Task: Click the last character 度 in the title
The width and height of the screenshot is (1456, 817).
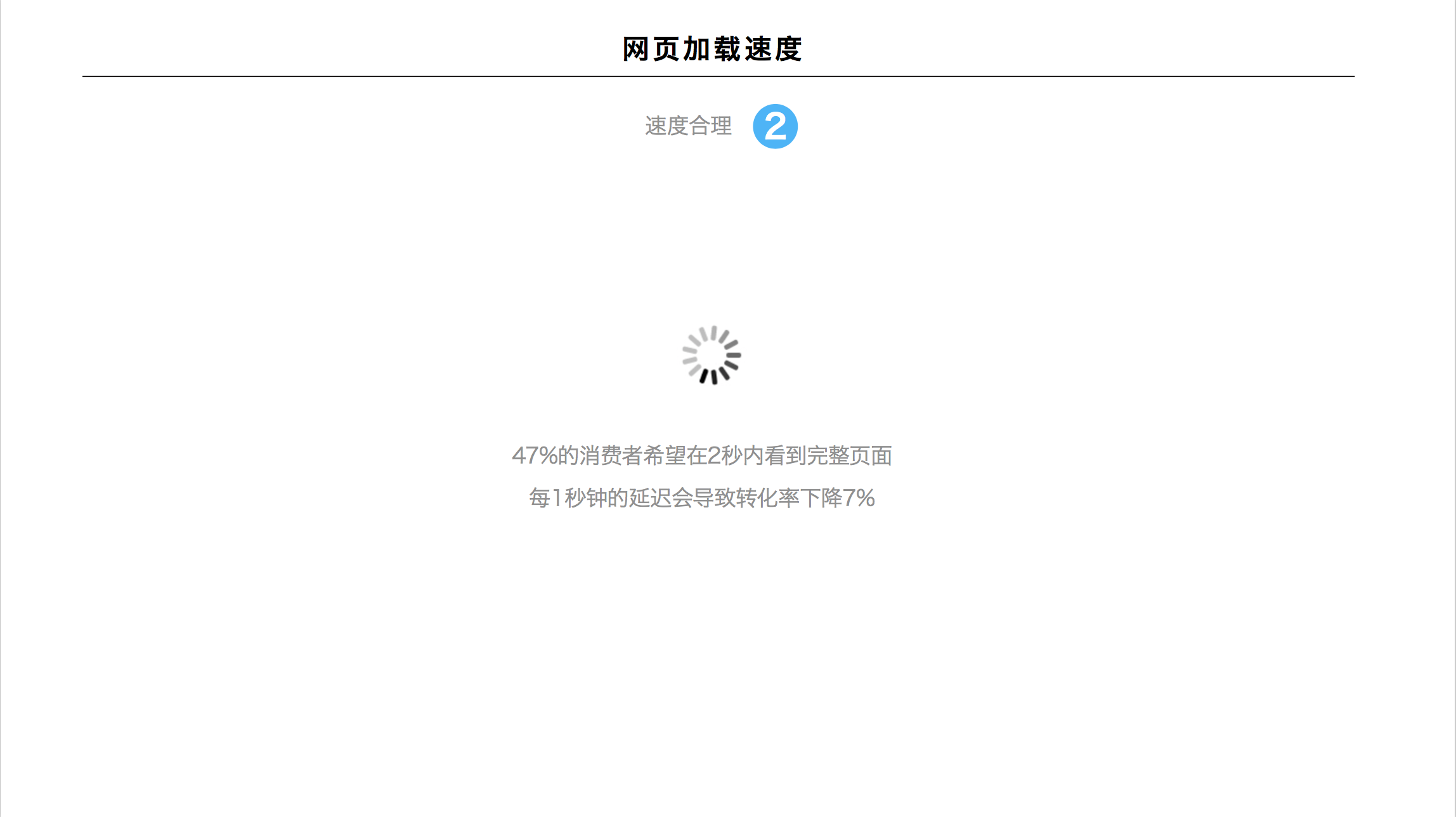Action: (789, 49)
